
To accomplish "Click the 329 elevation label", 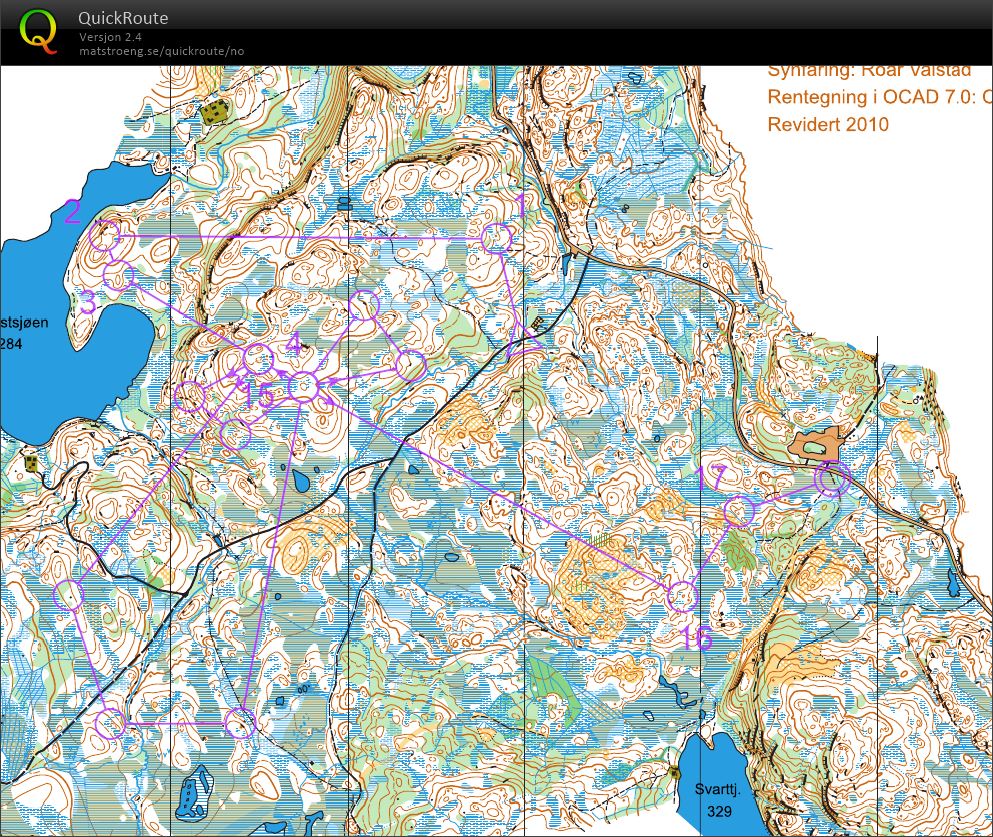I will 719,811.
